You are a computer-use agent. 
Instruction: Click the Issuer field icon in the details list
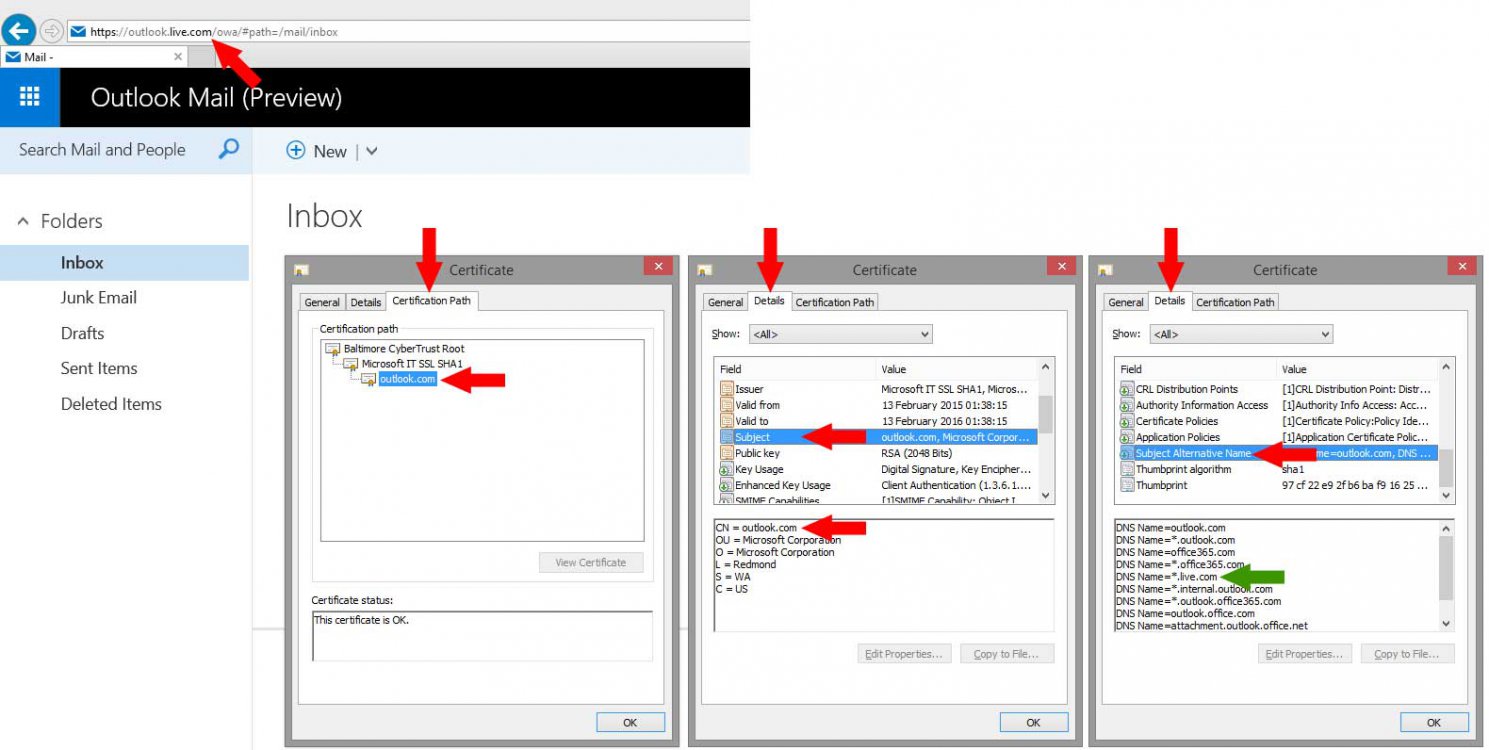pyautogui.click(x=727, y=389)
